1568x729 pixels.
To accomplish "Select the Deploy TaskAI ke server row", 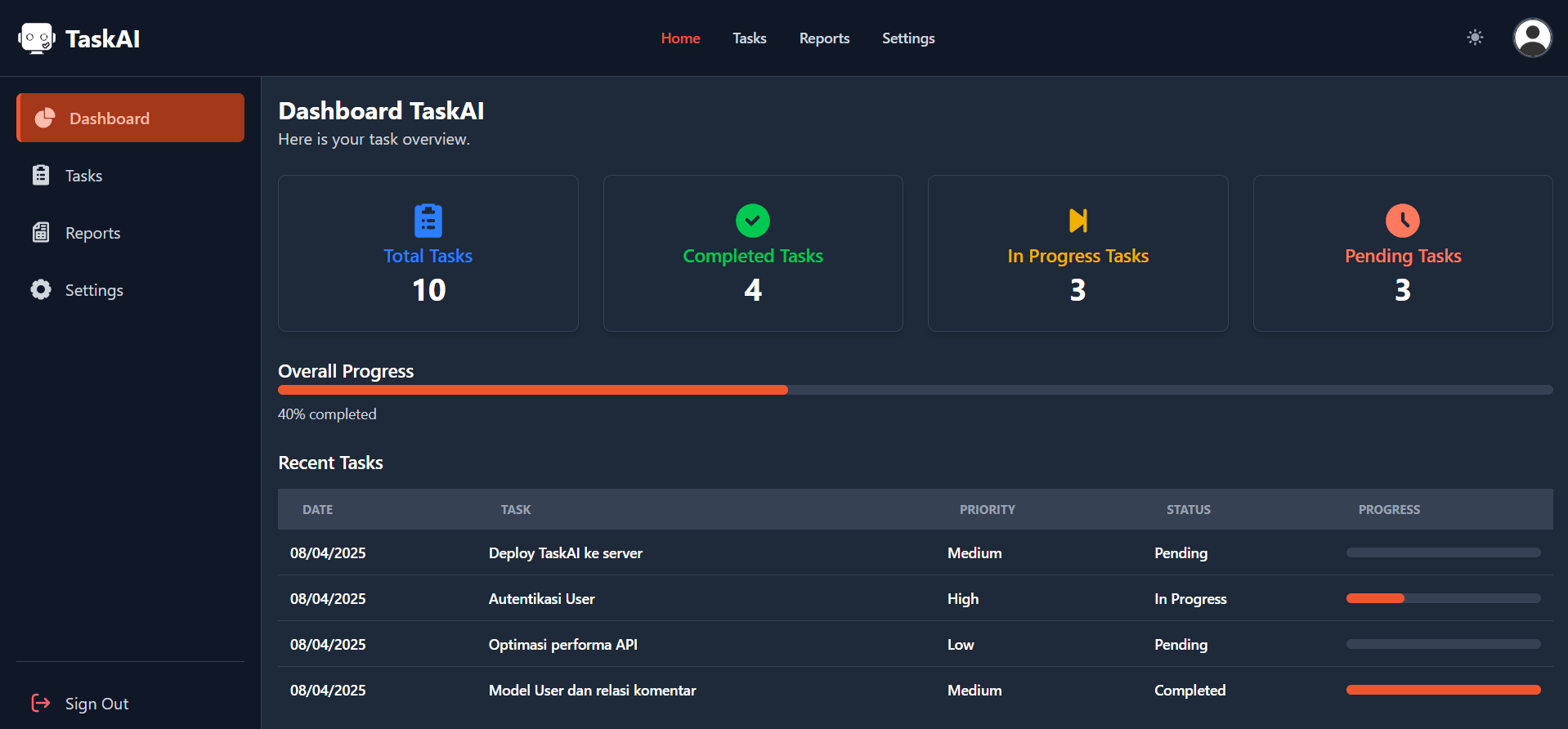I will click(566, 553).
